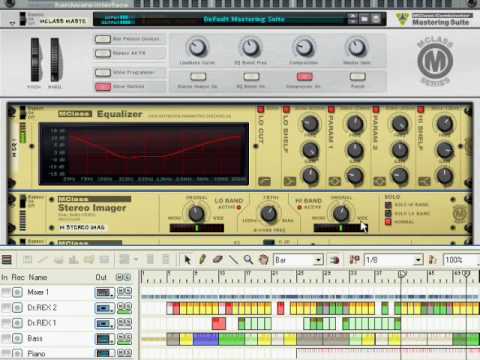Select Normal solo mode on Stereo Imager
The height and width of the screenshot is (360, 480).
[388, 222]
